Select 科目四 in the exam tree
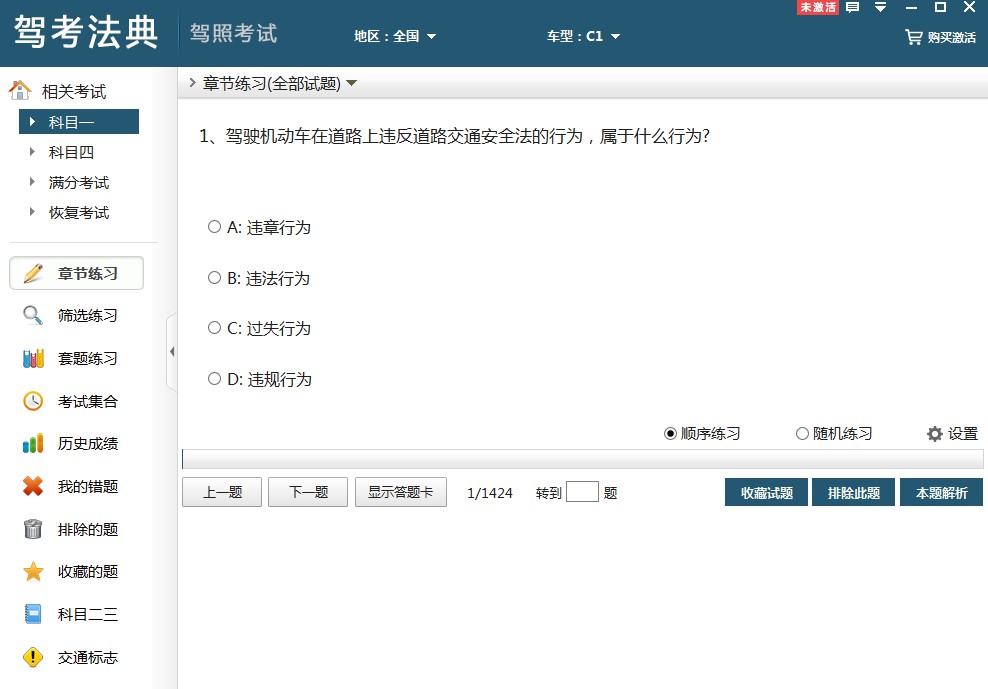 click(71, 152)
